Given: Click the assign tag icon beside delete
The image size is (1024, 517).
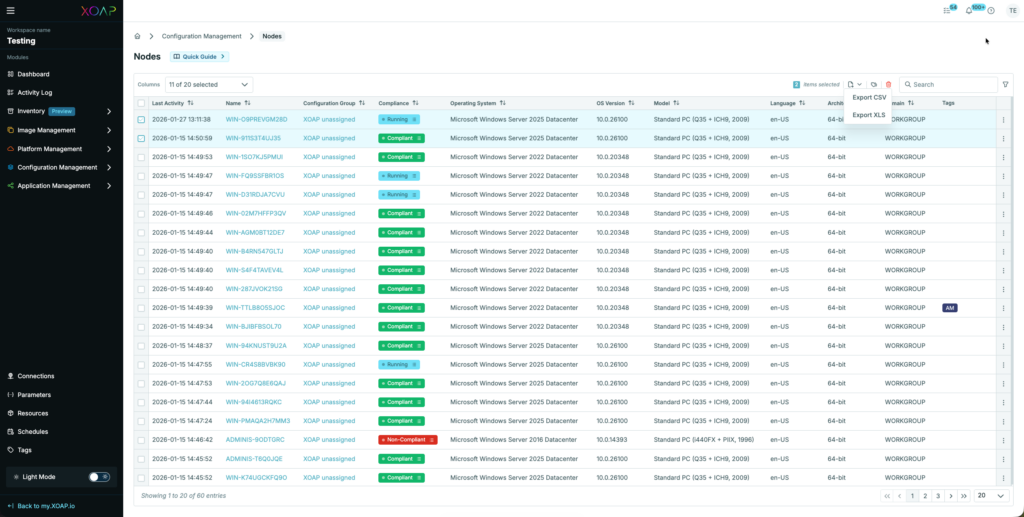Looking at the screenshot, I should pos(874,85).
